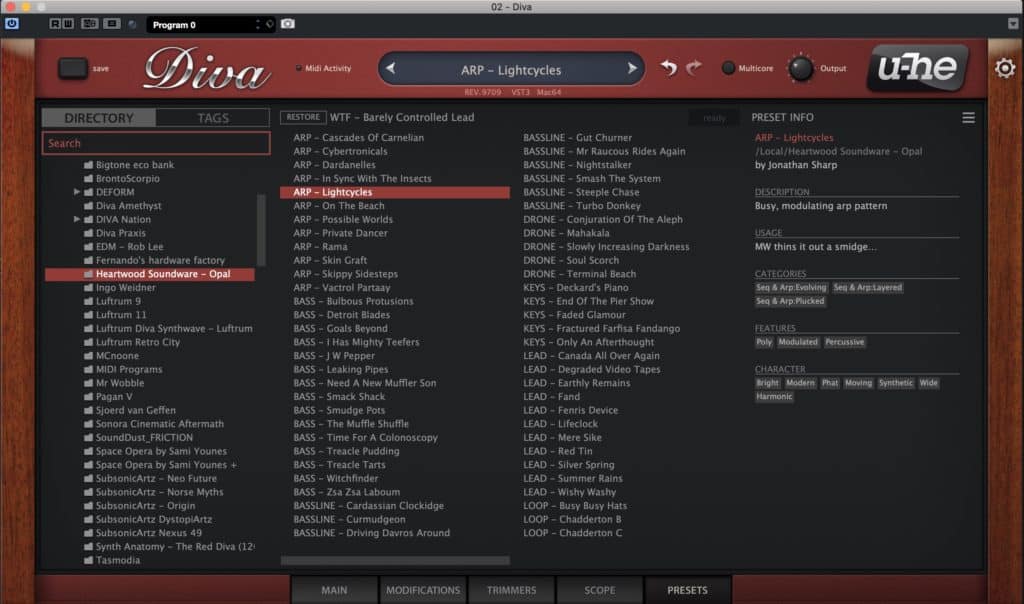
Task: Open the PRESET INFO hamburger menu
Action: (968, 117)
